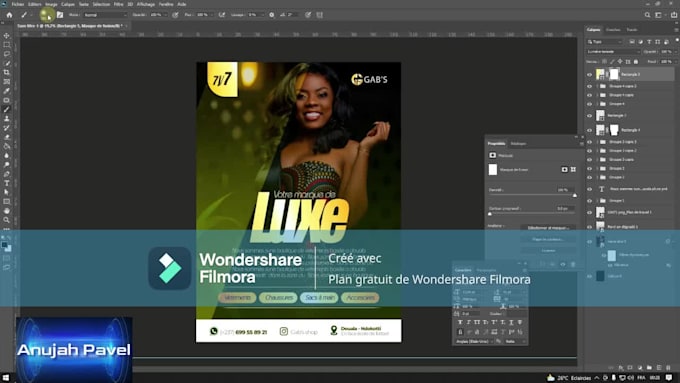Screen dimensions: 680x383
Task: Select the Clone Stamp tool
Action: (7, 118)
